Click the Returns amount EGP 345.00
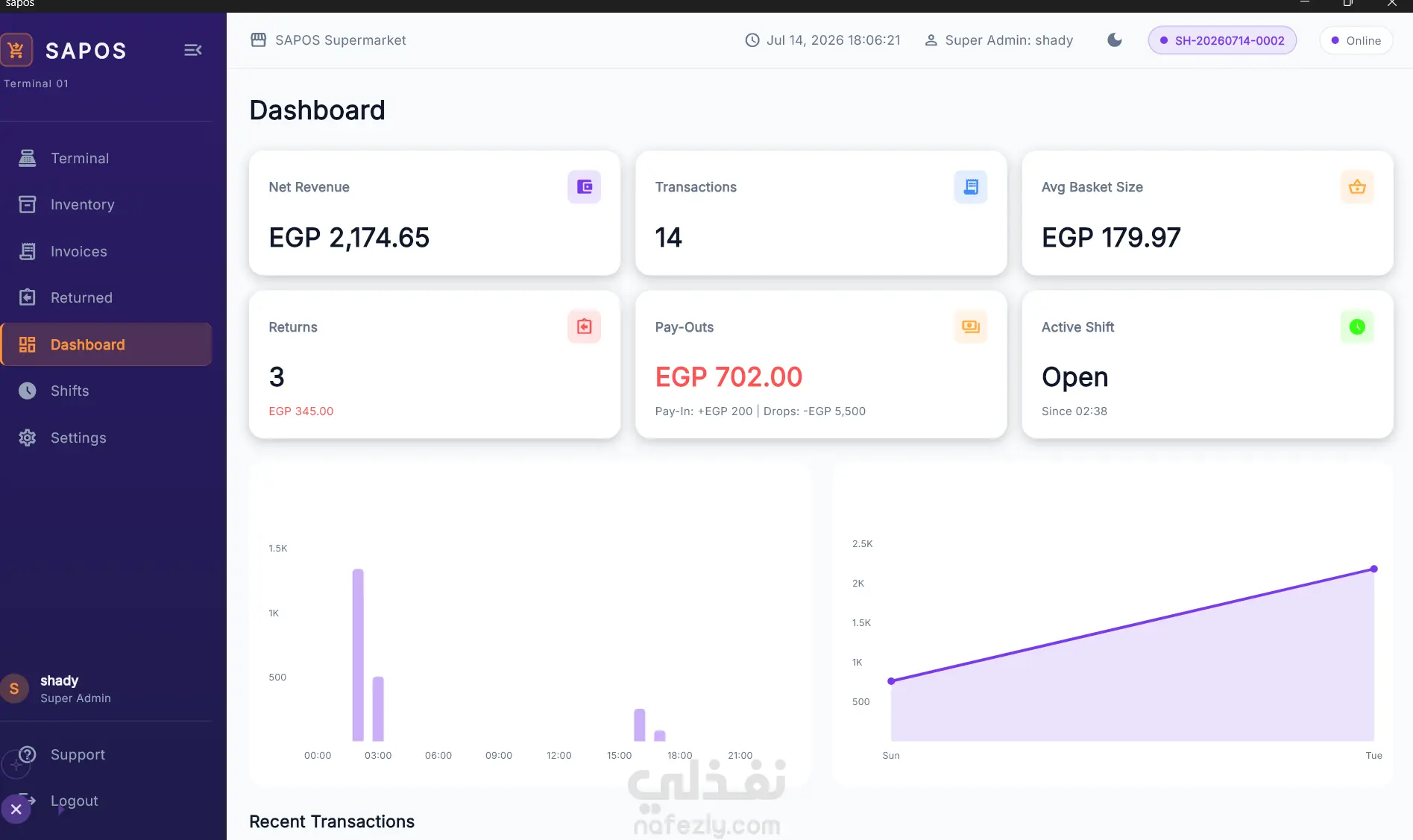The height and width of the screenshot is (840, 1413). pyautogui.click(x=301, y=411)
